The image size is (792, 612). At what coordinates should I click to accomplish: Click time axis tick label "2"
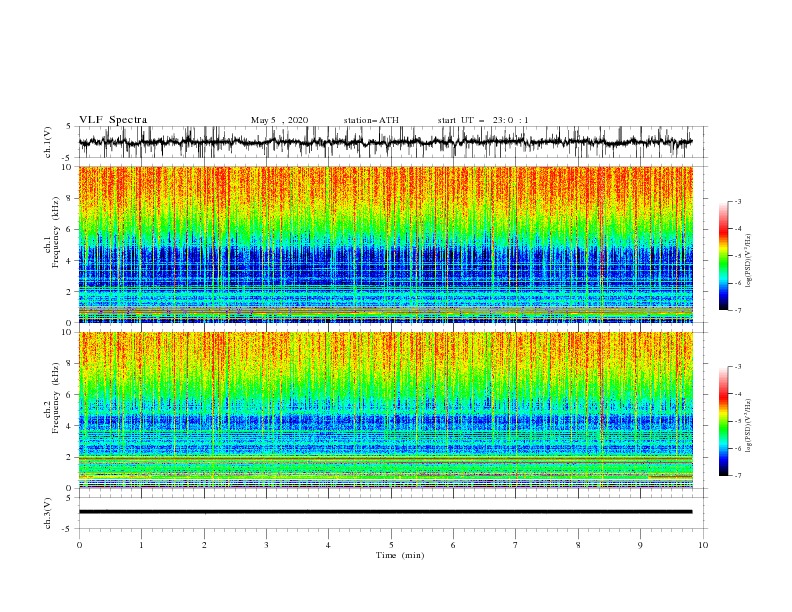click(204, 545)
